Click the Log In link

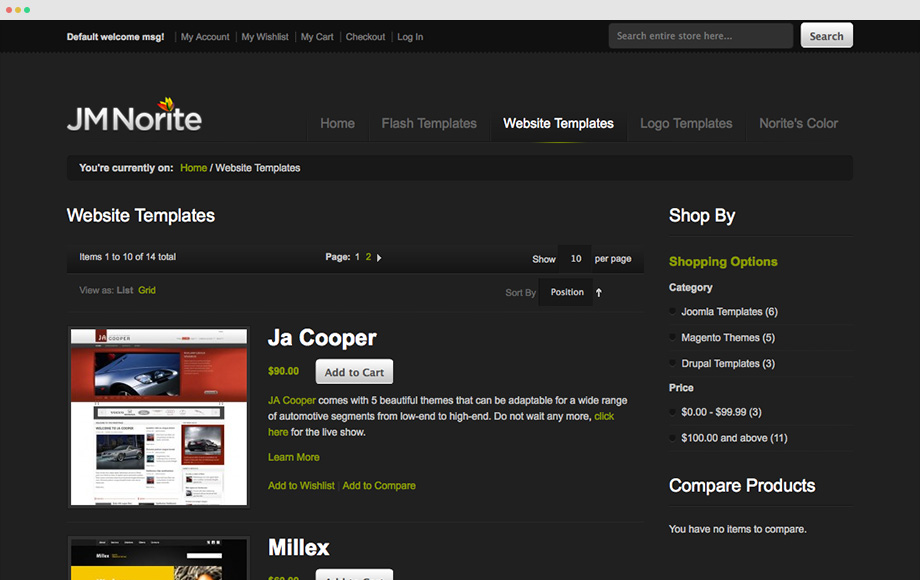pyautogui.click(x=410, y=37)
